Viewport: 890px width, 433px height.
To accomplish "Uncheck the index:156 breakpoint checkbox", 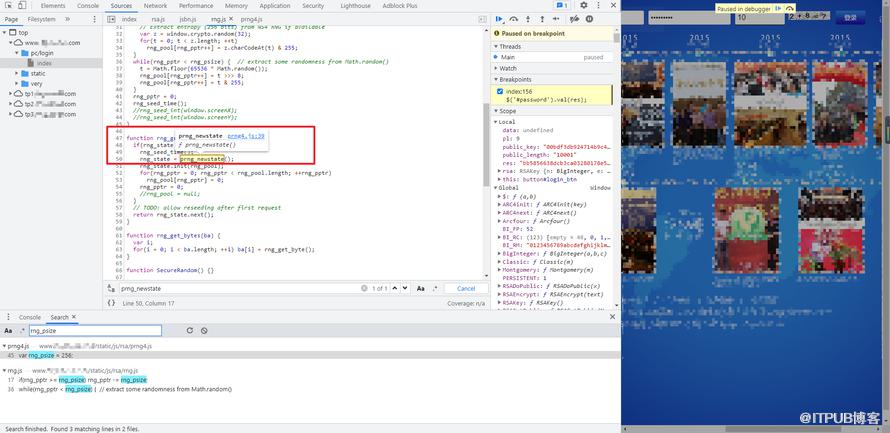I will click(499, 91).
